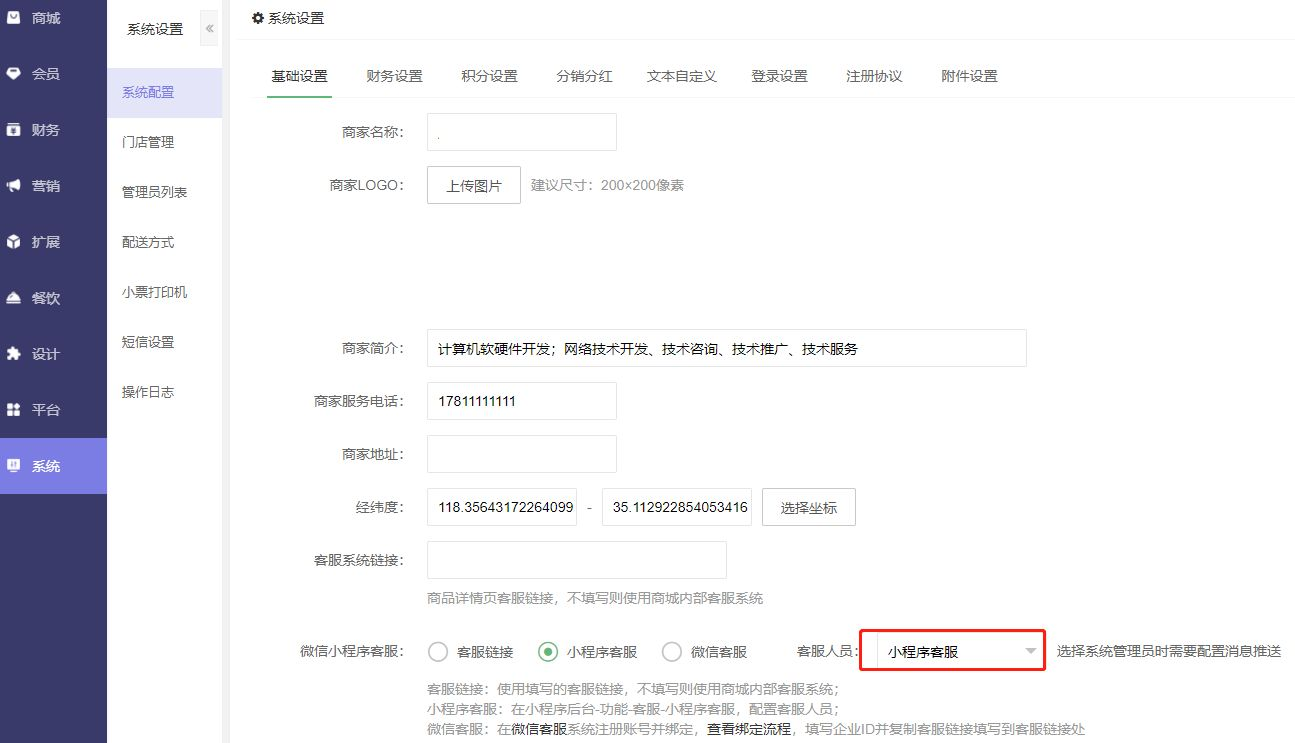1295x743 pixels.
Task: Switch to the 财务设置 tab
Action: tap(394, 76)
